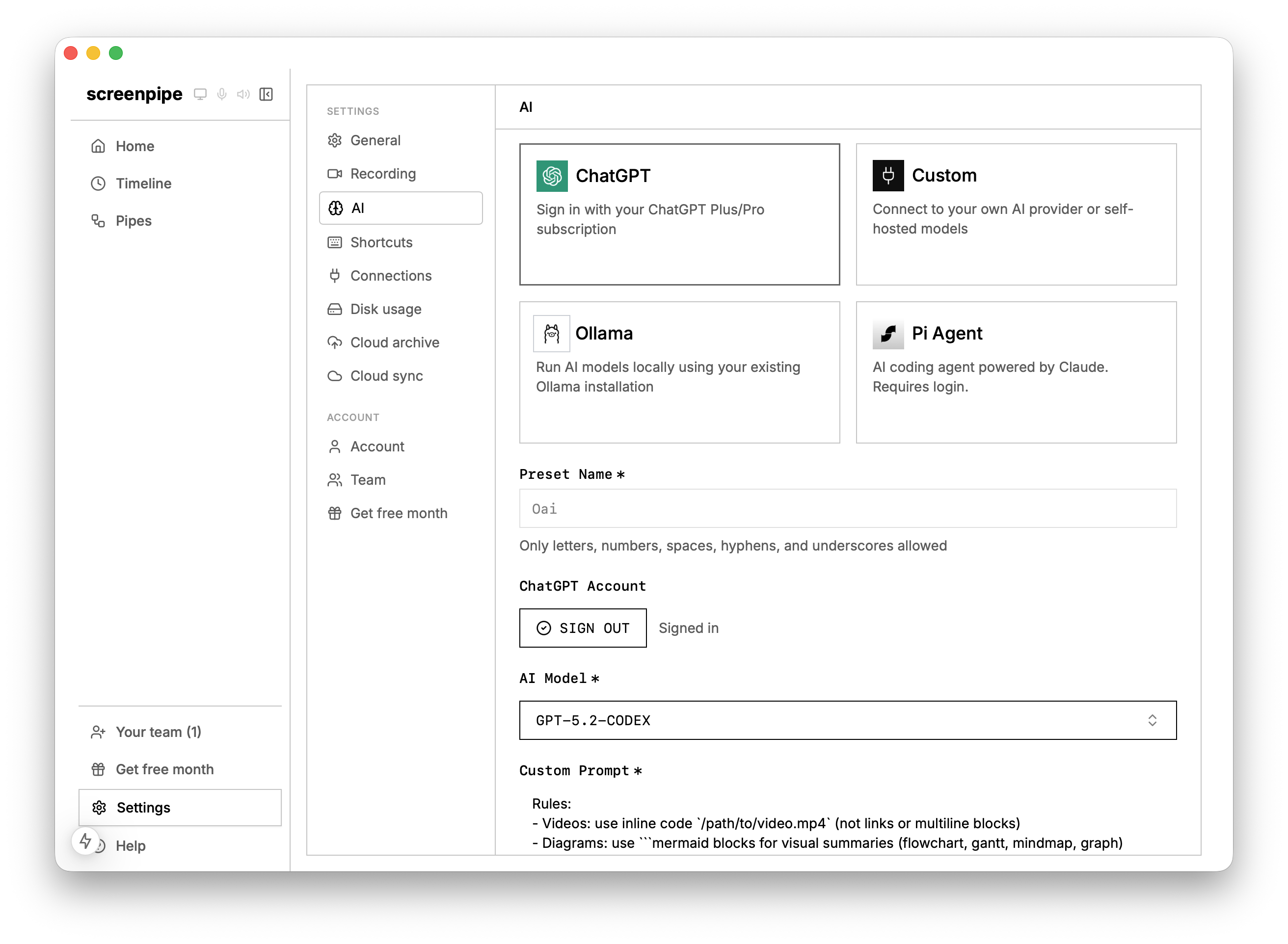Image resolution: width=1288 pixels, height=944 pixels.
Task: Select the Ollama provider card
Action: point(679,372)
